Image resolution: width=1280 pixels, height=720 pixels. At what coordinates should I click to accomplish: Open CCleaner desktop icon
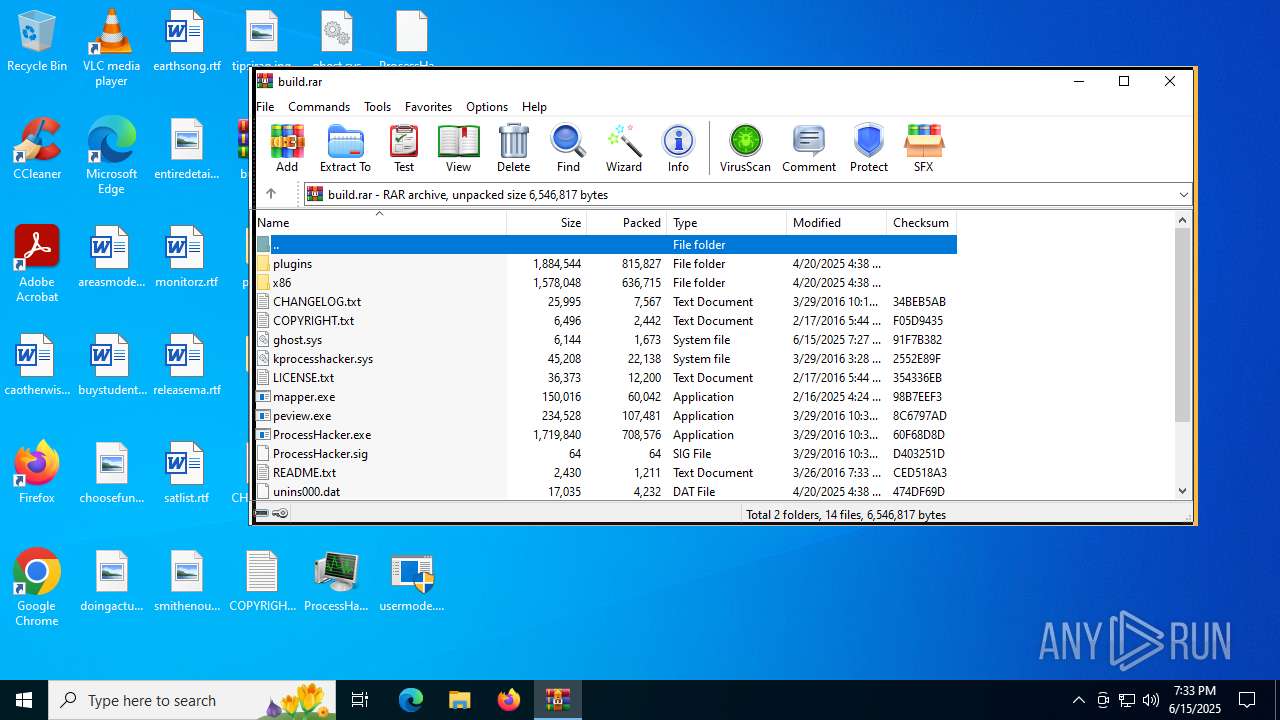pos(37,150)
